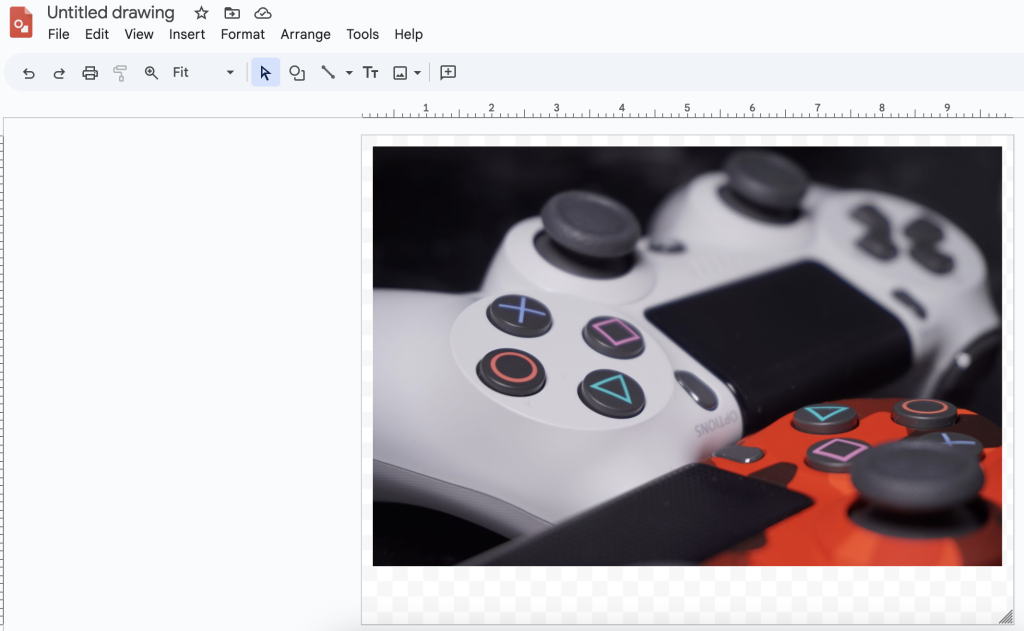1024x631 pixels.
Task: Click the Move to folder icon
Action: (x=232, y=13)
